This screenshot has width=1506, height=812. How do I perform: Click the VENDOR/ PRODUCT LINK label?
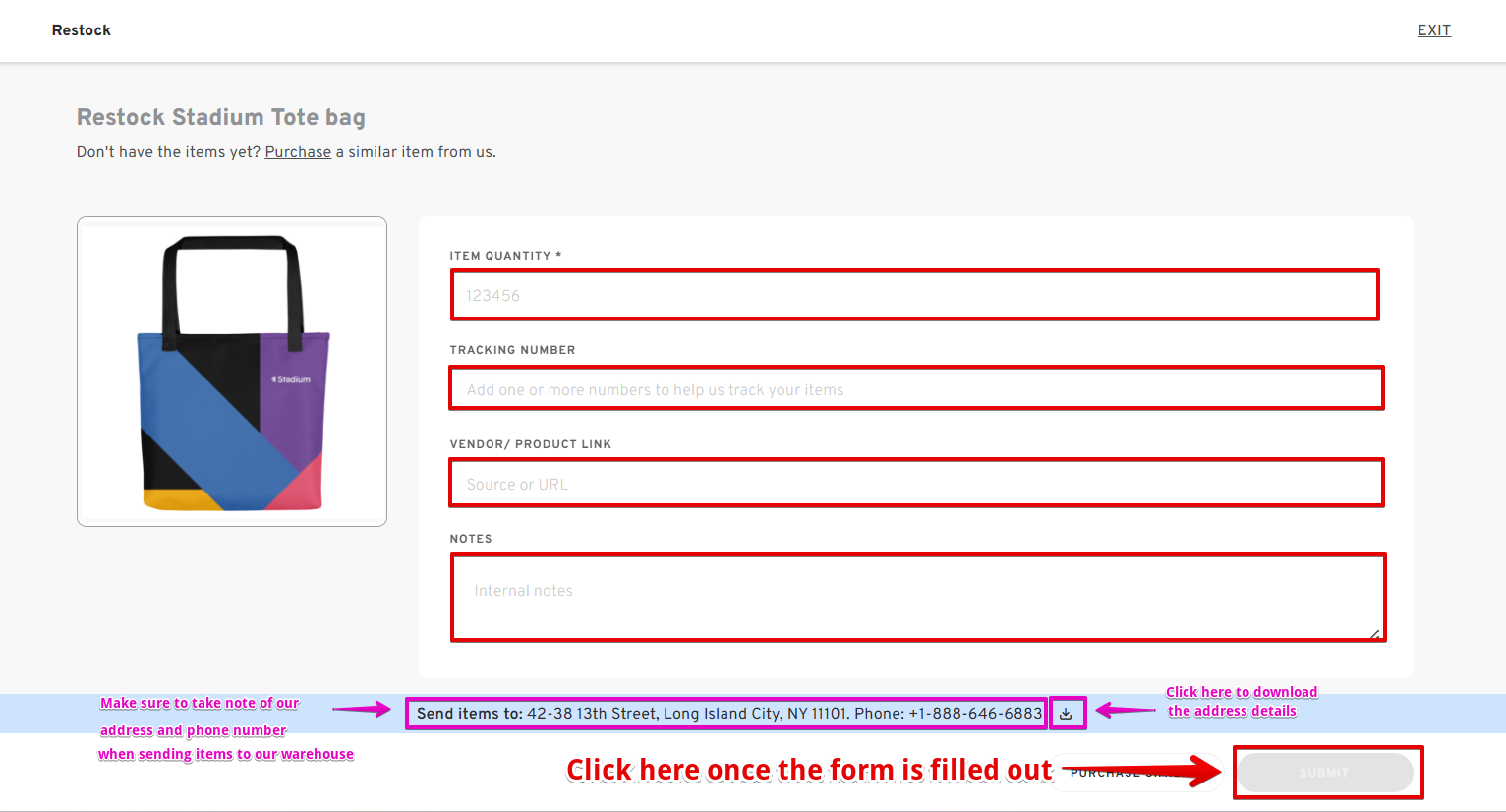tap(530, 444)
